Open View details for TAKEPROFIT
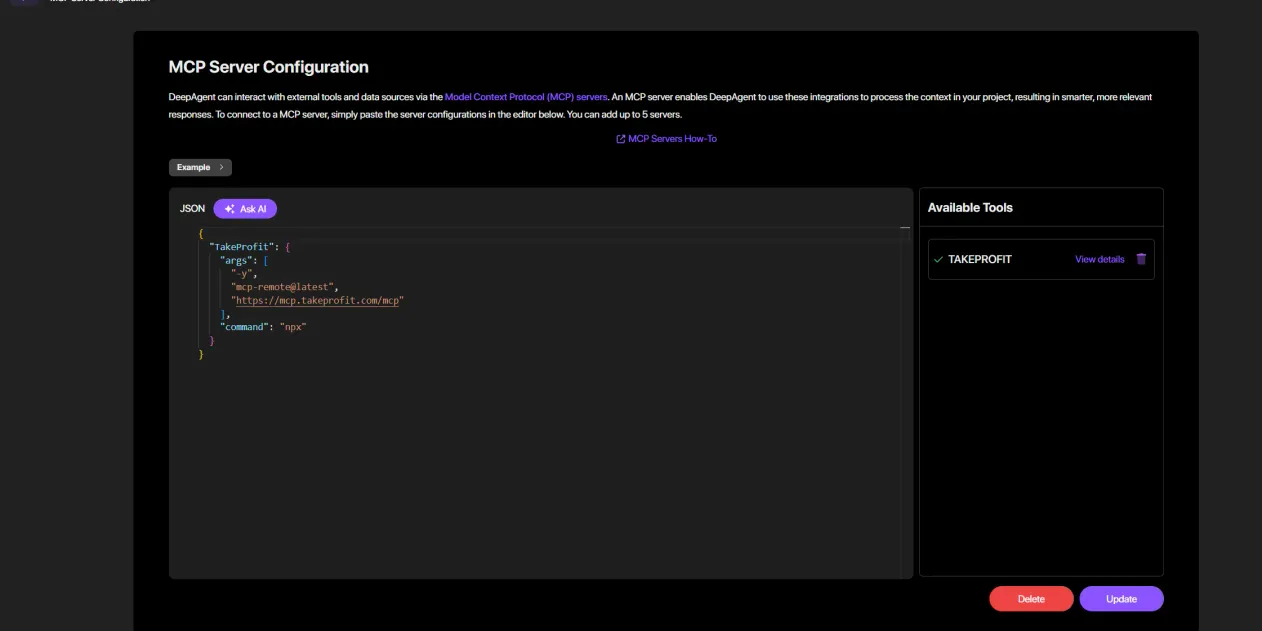Screen dimensions: 1262x631 1099,259
